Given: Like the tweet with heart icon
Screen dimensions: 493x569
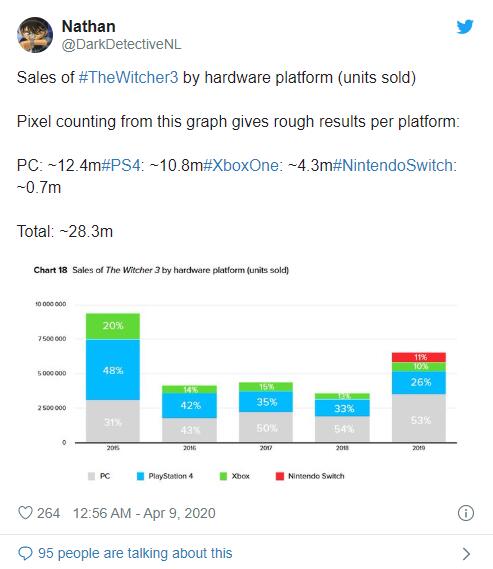Looking at the screenshot, I should coord(25,513).
